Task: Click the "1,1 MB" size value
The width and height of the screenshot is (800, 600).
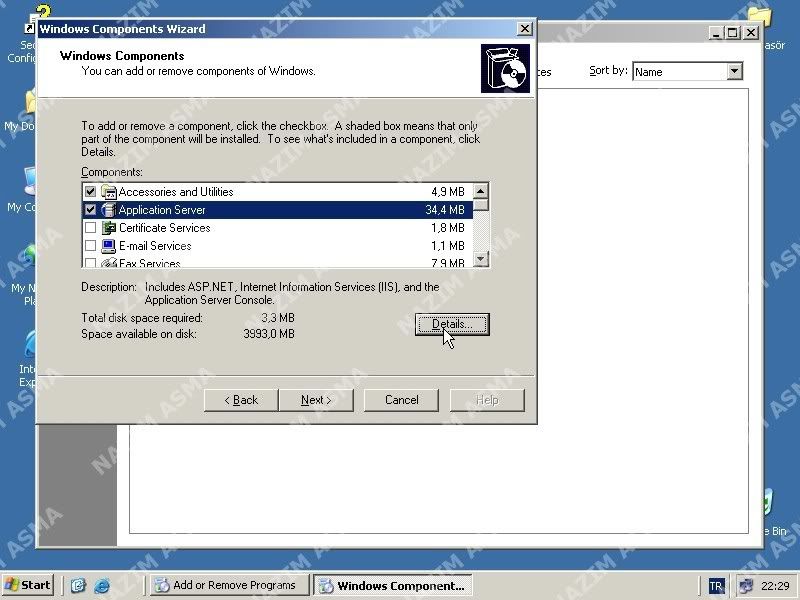Action: click(448, 246)
